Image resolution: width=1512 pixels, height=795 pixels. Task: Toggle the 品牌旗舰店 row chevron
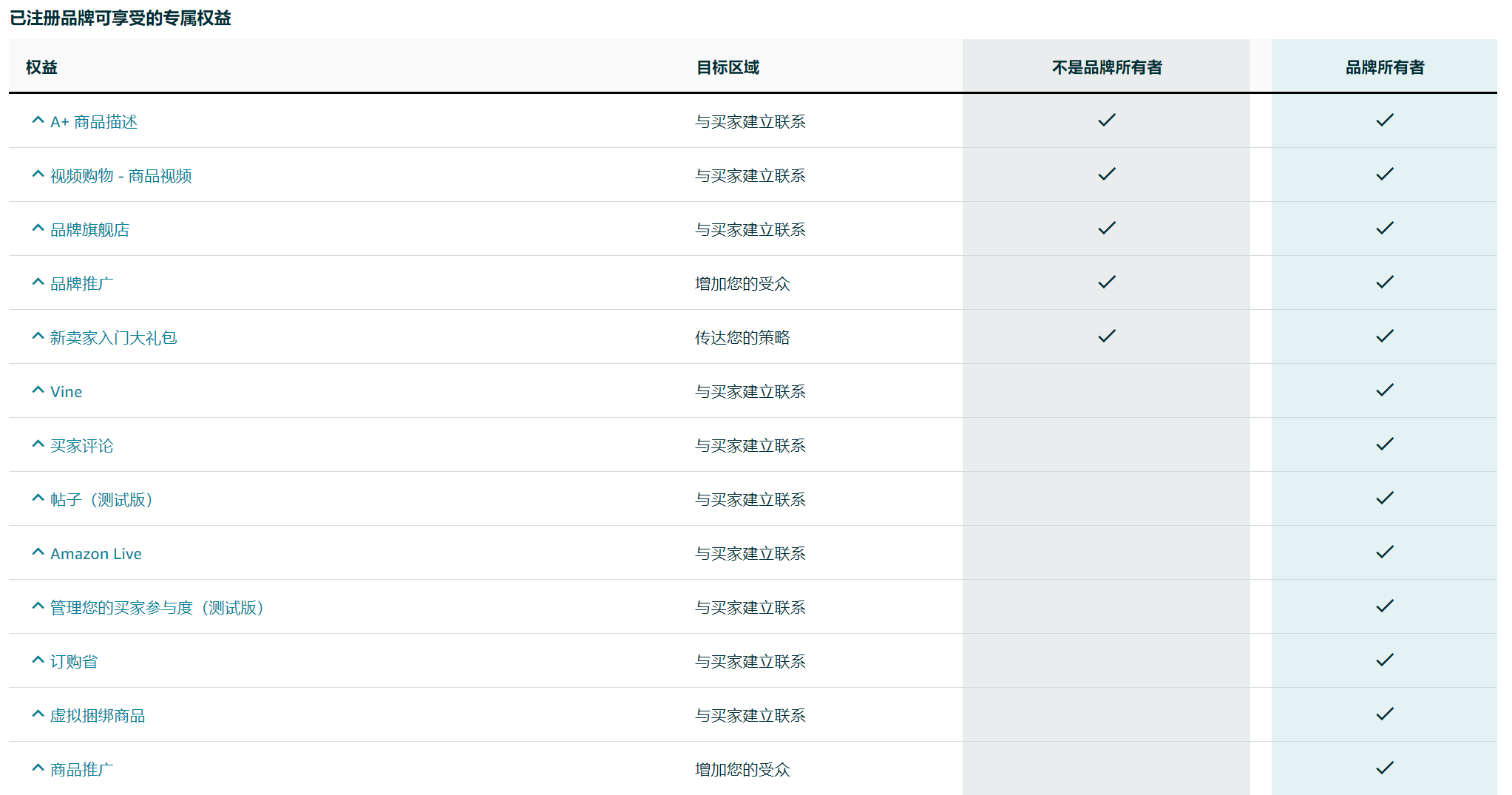[38, 228]
